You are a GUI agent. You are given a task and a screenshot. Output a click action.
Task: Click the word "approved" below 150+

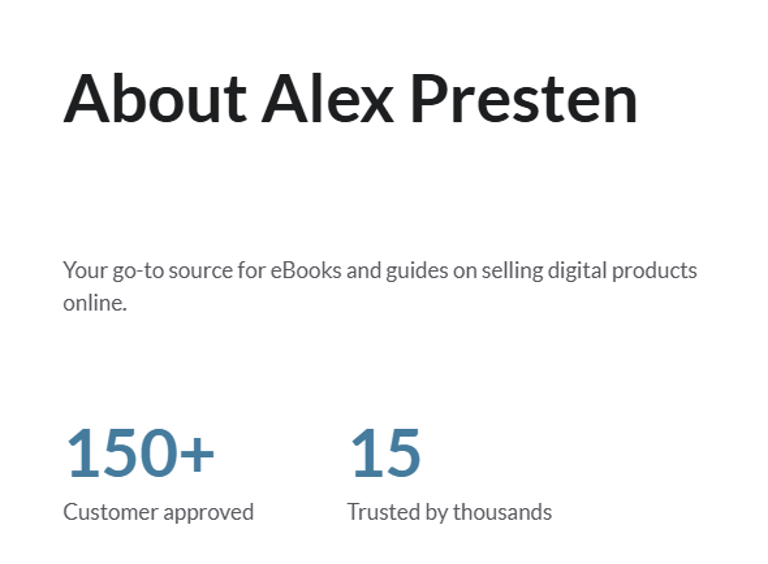pyautogui.click(x=208, y=512)
